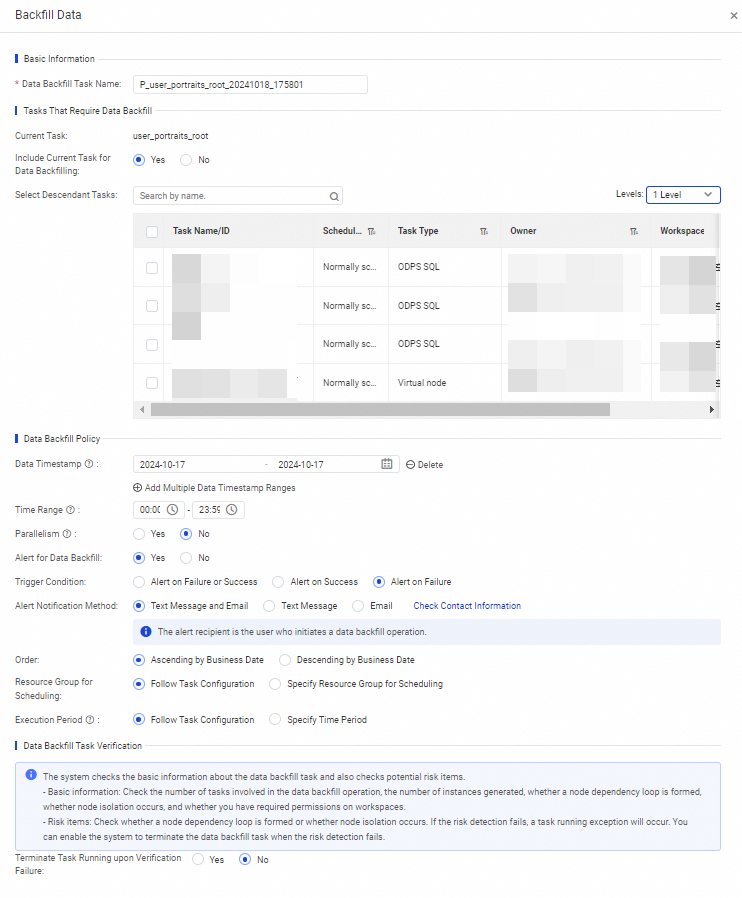
Task: Open Check Contact Information link
Action: (x=467, y=606)
